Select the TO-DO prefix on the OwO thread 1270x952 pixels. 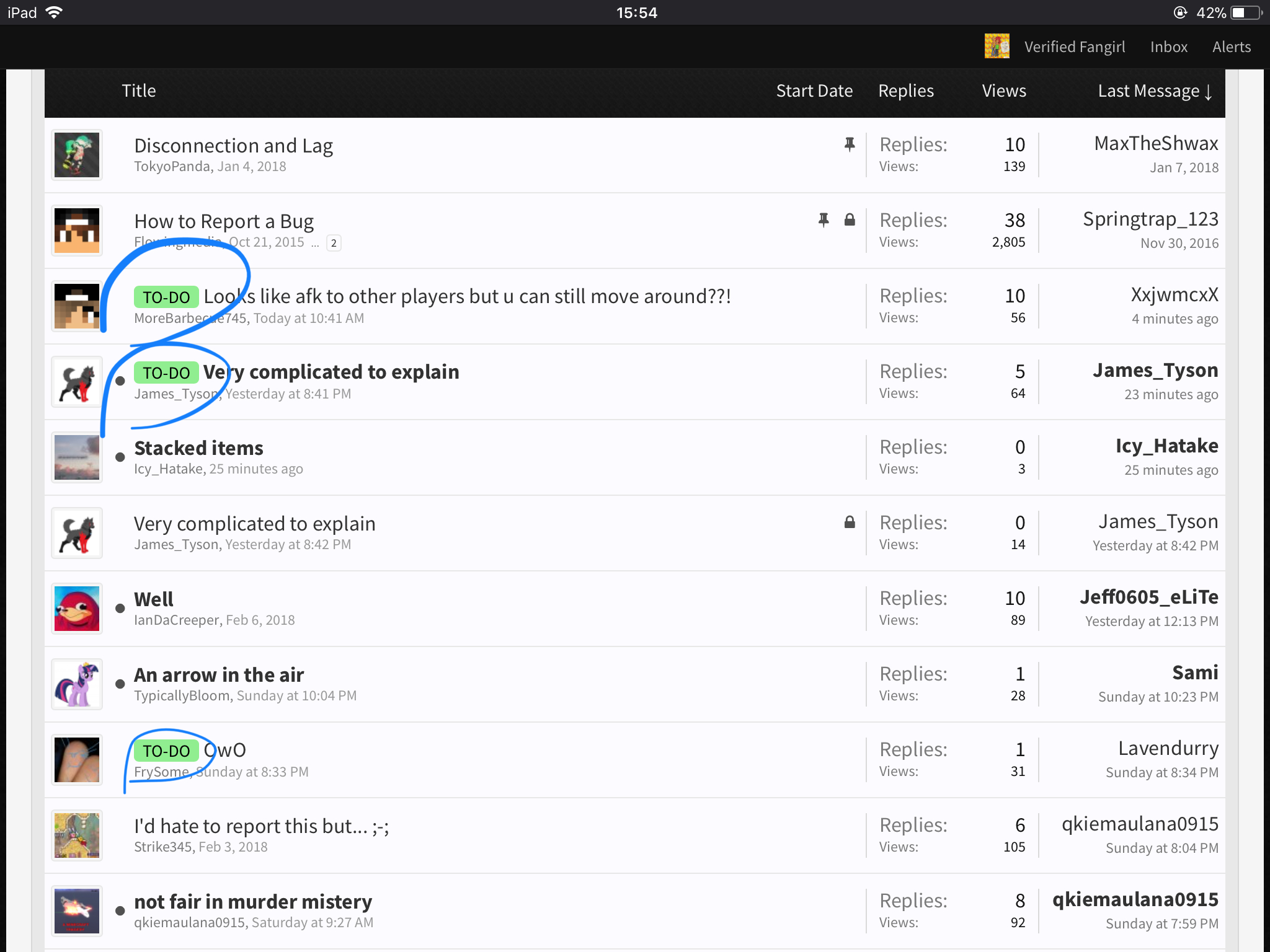point(166,751)
